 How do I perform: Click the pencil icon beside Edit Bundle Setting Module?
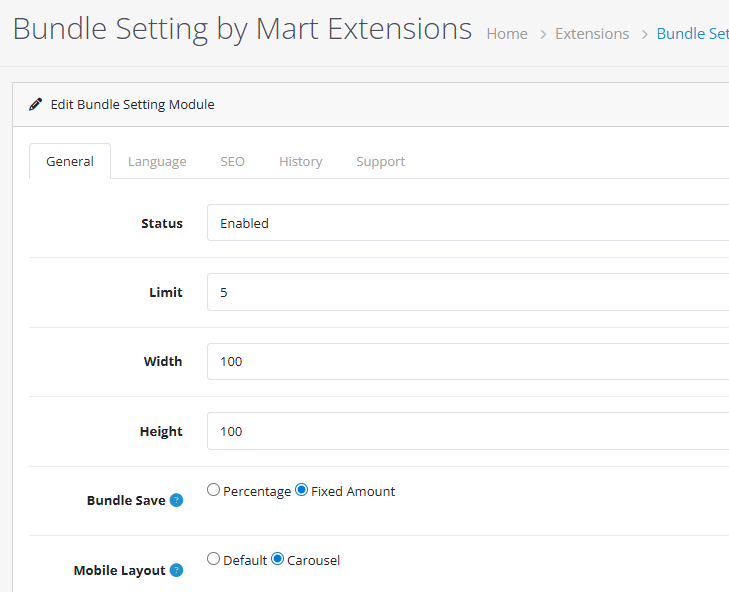tap(36, 104)
